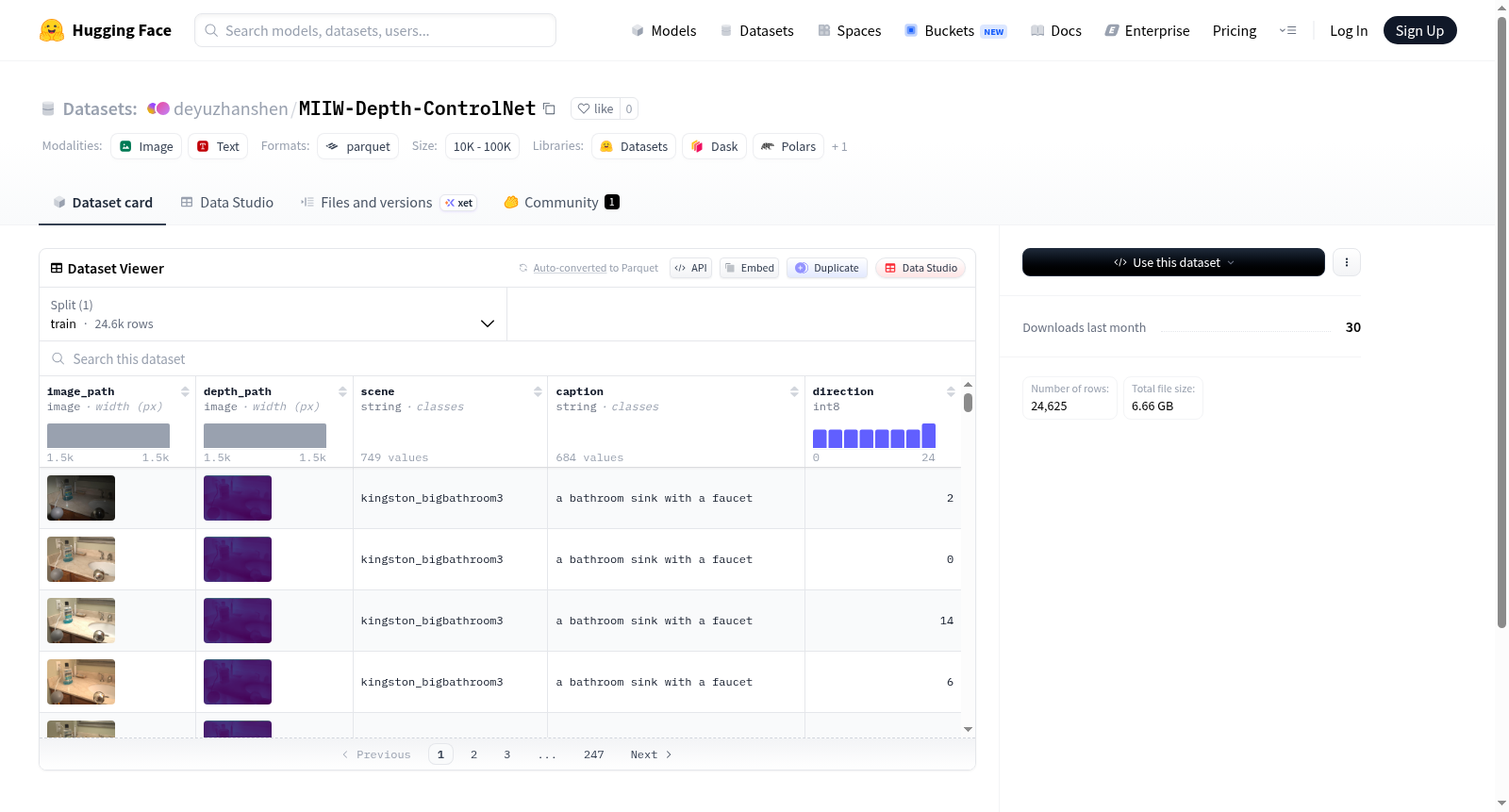Sort the caption column
The height and width of the screenshot is (812, 1509).
[x=794, y=391]
